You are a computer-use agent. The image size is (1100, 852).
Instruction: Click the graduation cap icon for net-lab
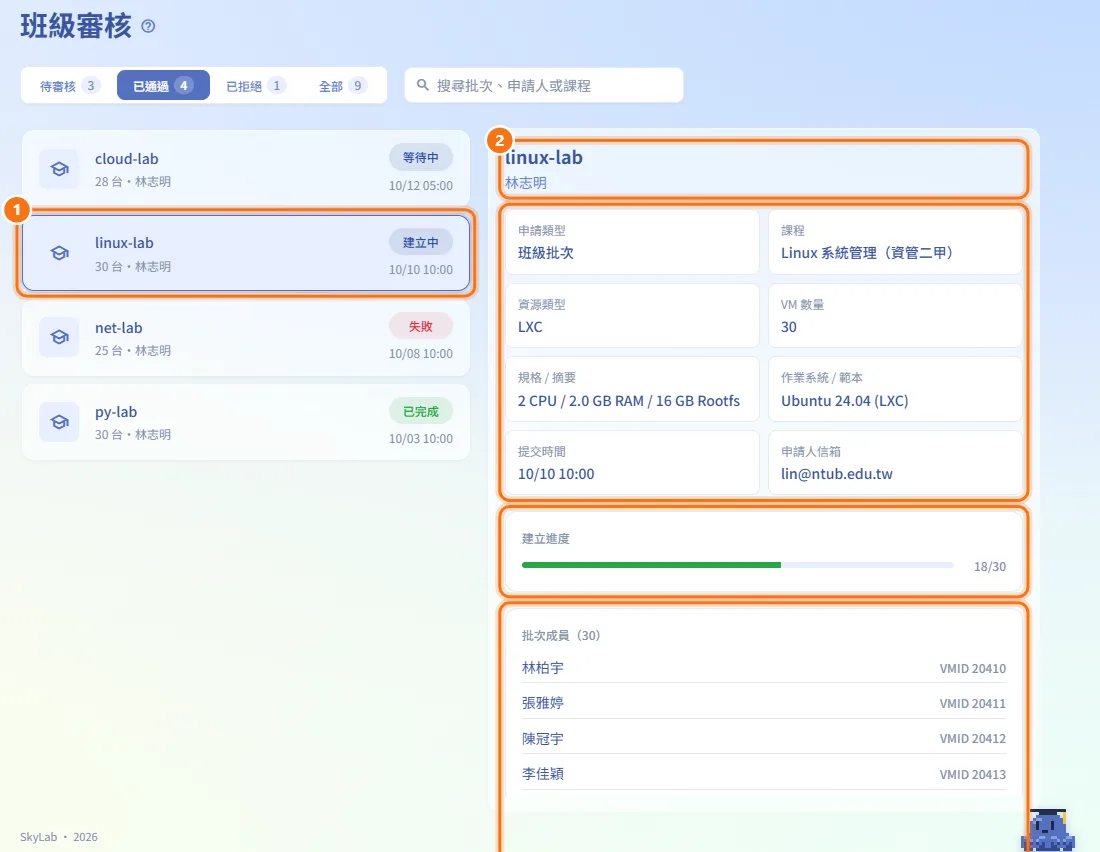pos(60,338)
